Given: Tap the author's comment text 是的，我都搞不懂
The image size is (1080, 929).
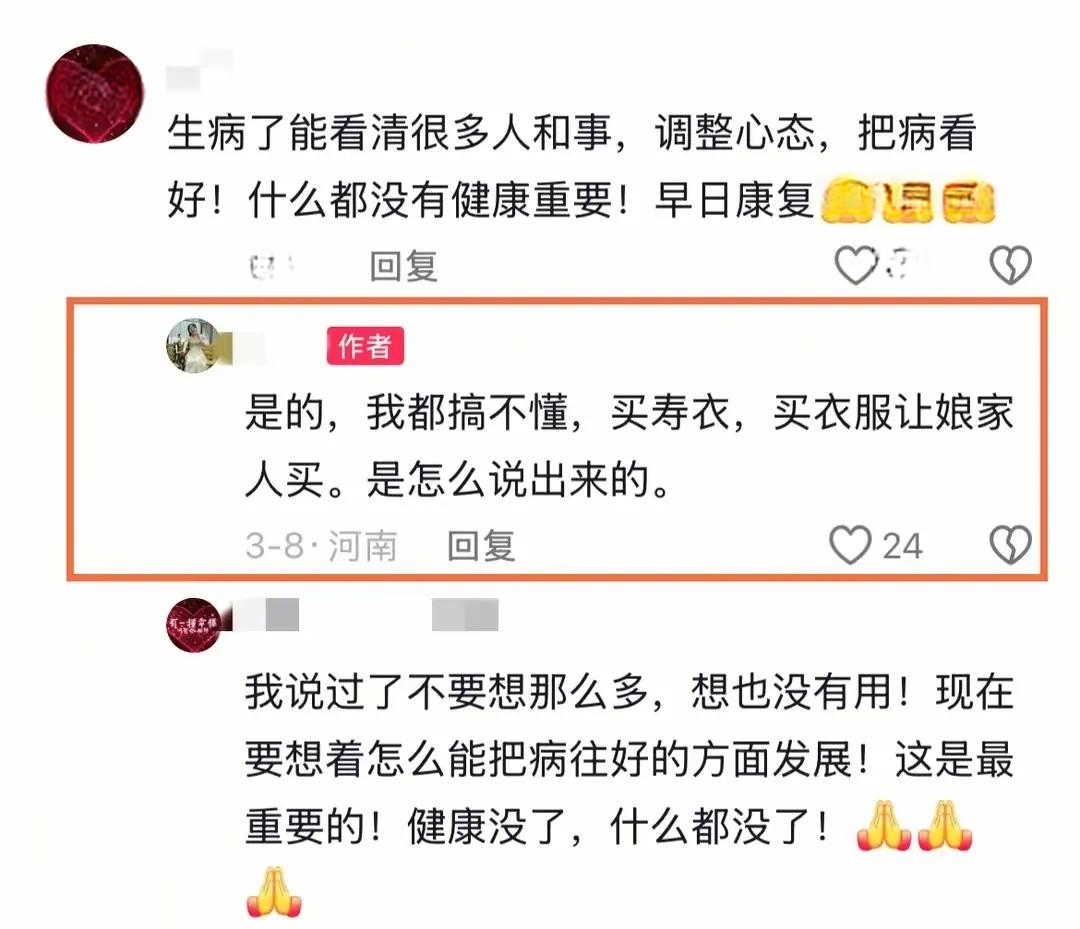Looking at the screenshot, I should (629, 446).
